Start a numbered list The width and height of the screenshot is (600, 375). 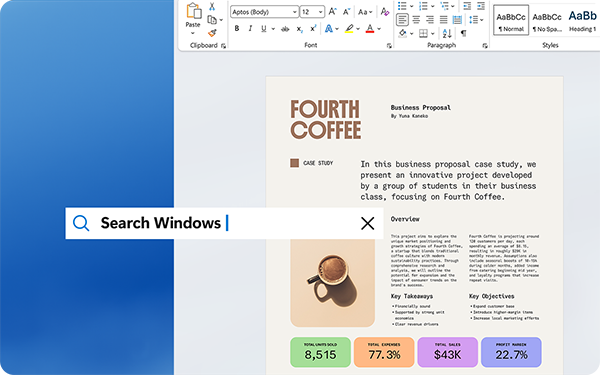423,6
